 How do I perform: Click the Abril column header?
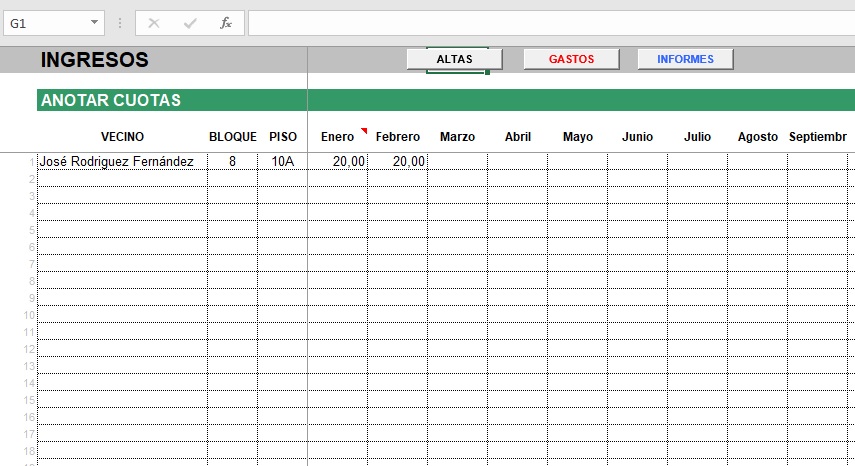tap(517, 137)
